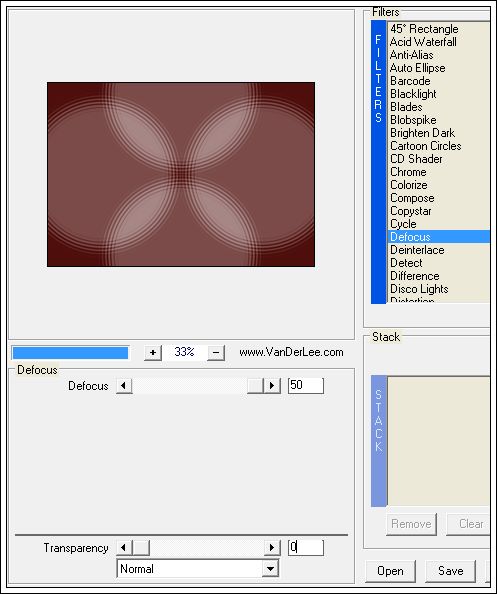Select the Deinterlace filter

coord(417,250)
